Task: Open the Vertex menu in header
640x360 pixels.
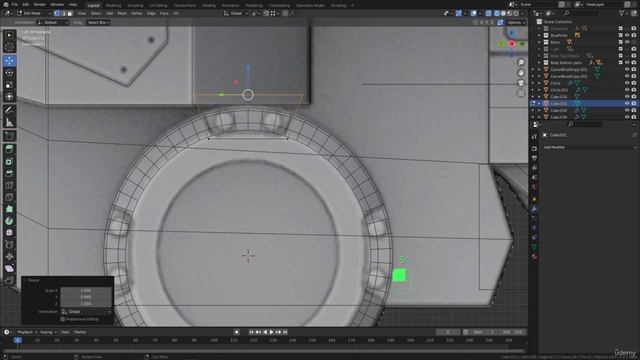Action: 137,13
